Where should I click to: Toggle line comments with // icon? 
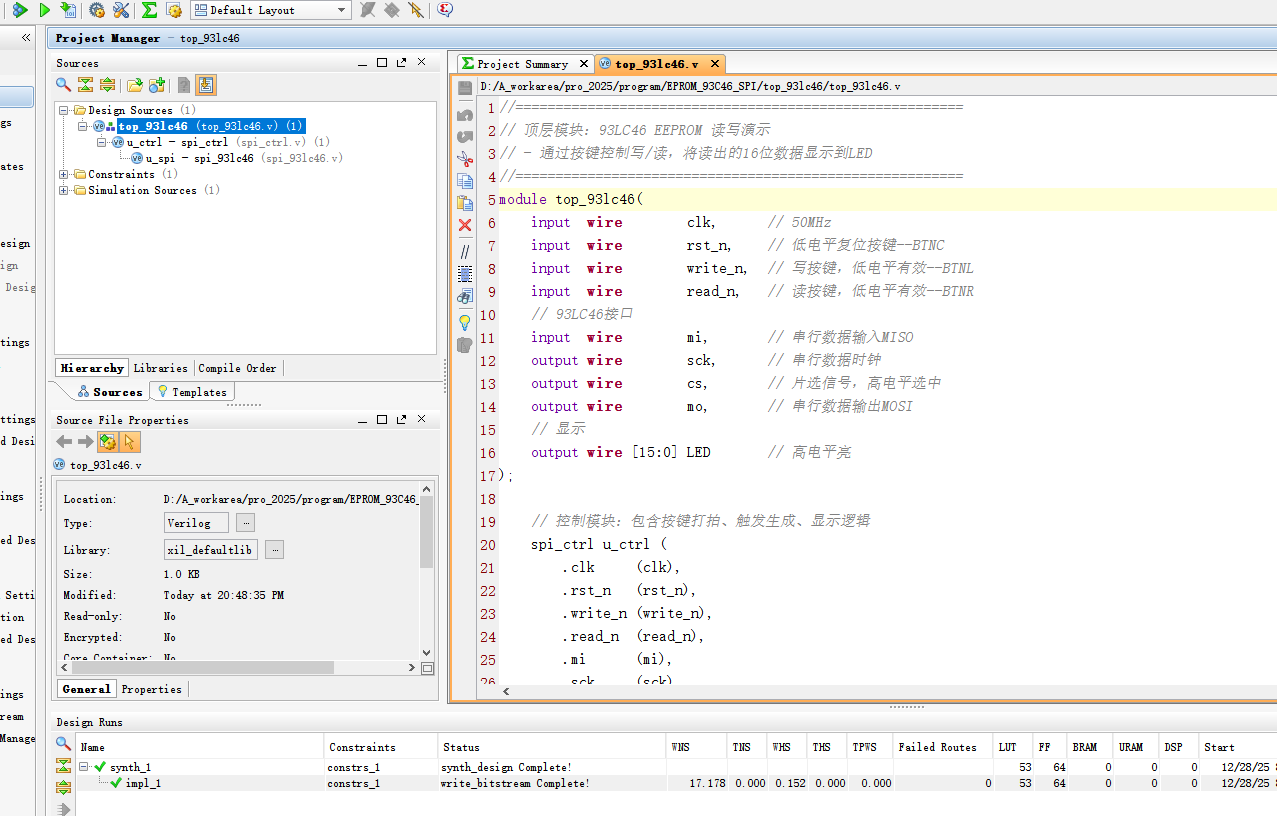coord(465,252)
